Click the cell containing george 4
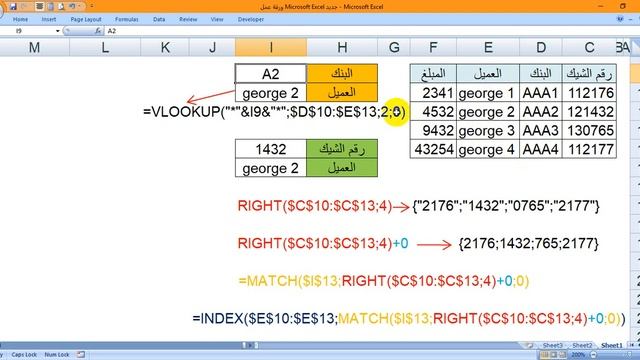 tap(488, 149)
